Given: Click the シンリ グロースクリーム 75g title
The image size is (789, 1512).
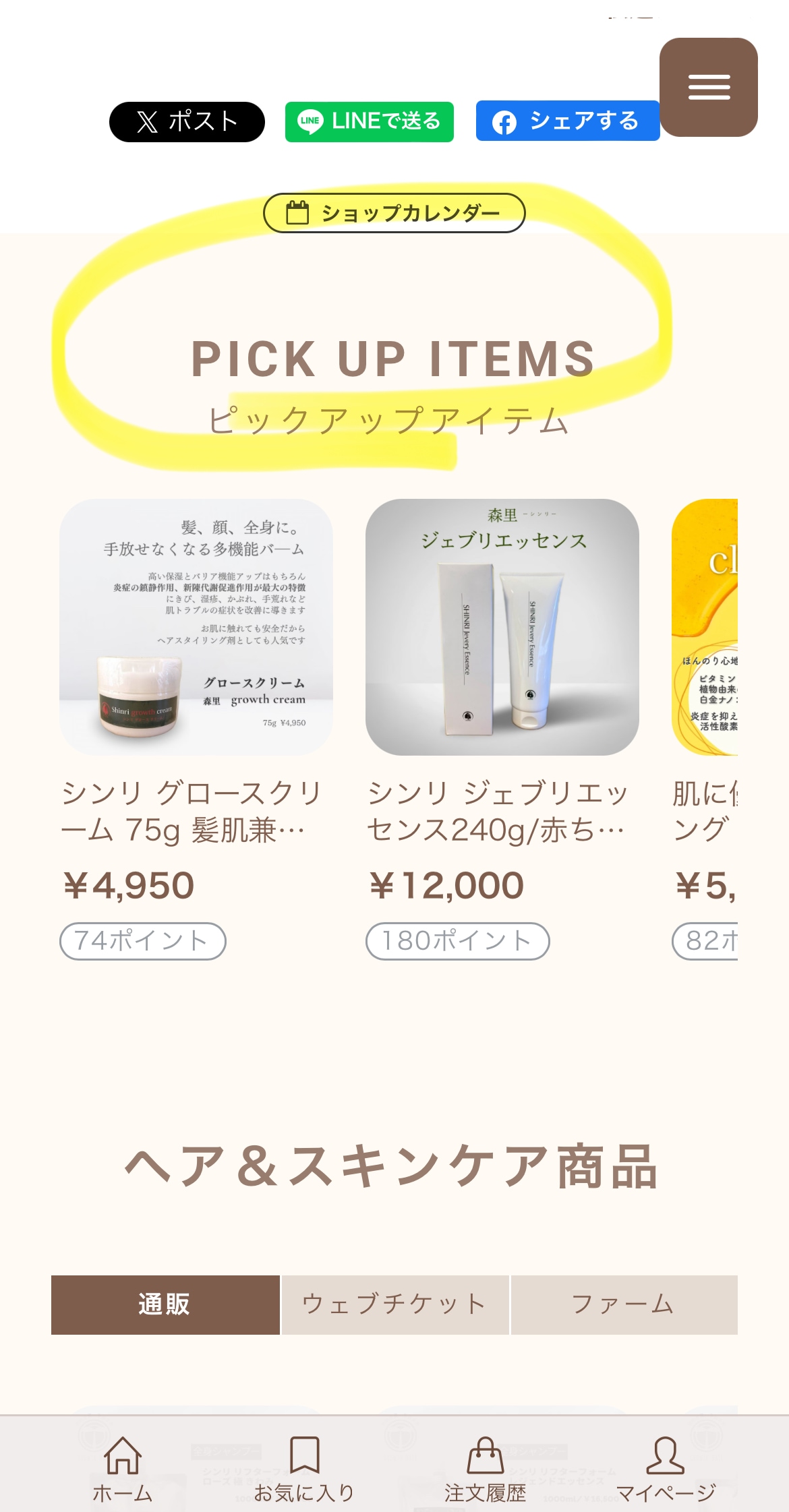Looking at the screenshot, I should [x=192, y=812].
